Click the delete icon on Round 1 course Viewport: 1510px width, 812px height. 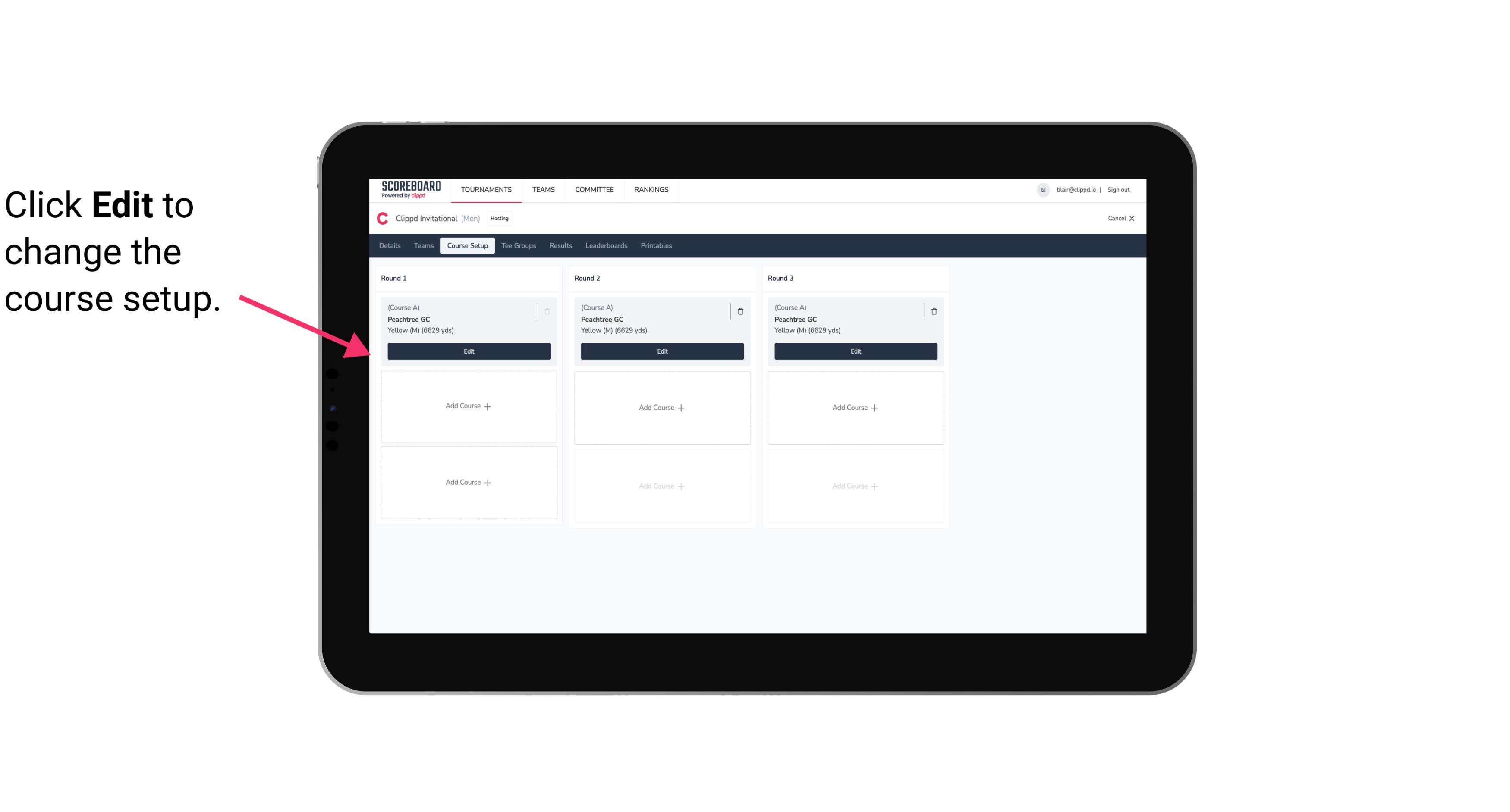click(x=547, y=311)
